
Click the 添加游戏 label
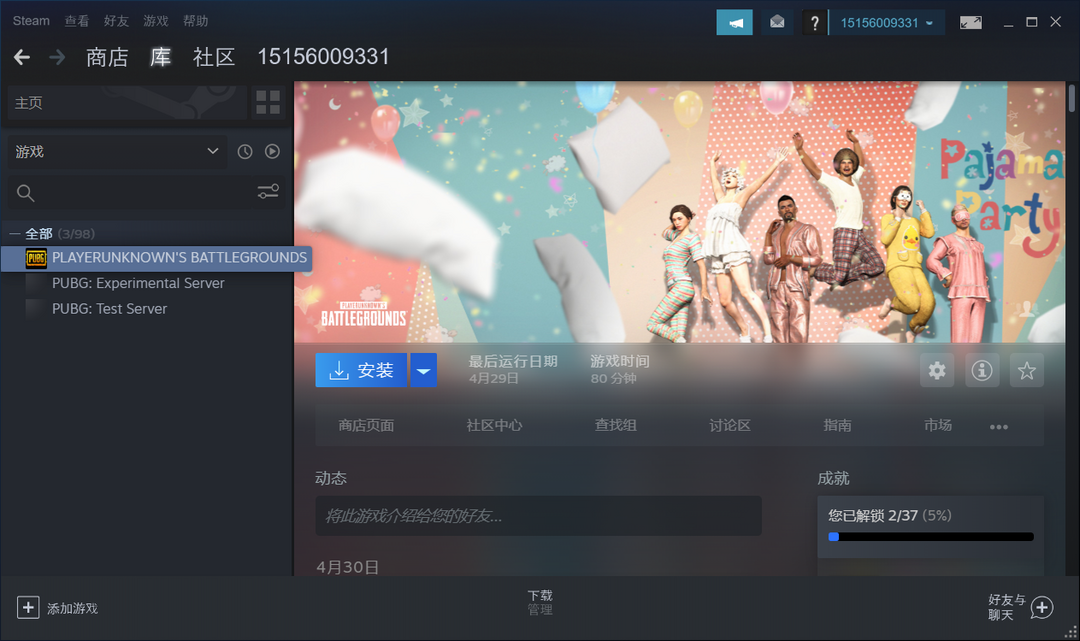coord(72,609)
